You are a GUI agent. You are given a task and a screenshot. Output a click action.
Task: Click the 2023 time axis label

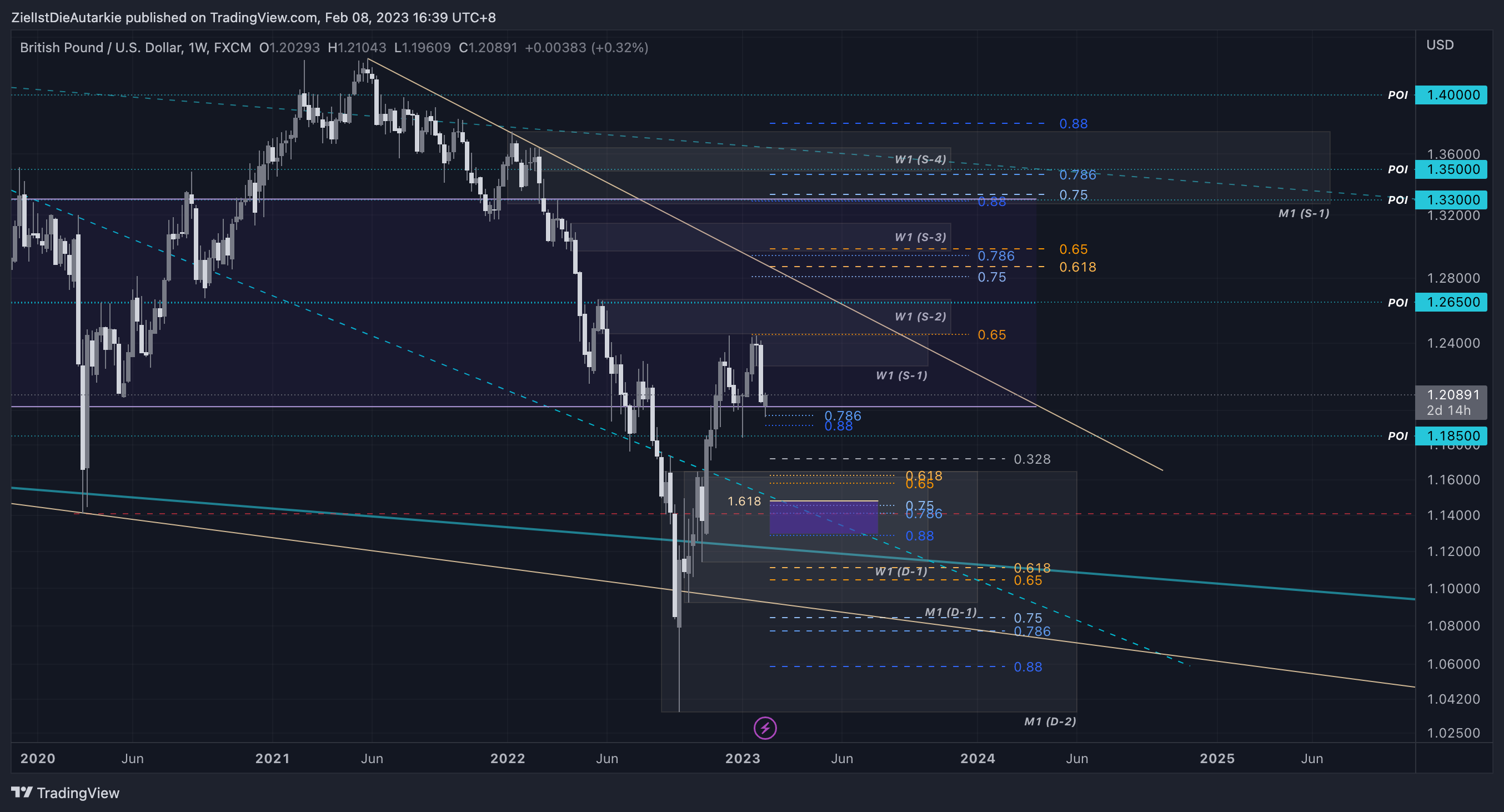click(x=743, y=758)
